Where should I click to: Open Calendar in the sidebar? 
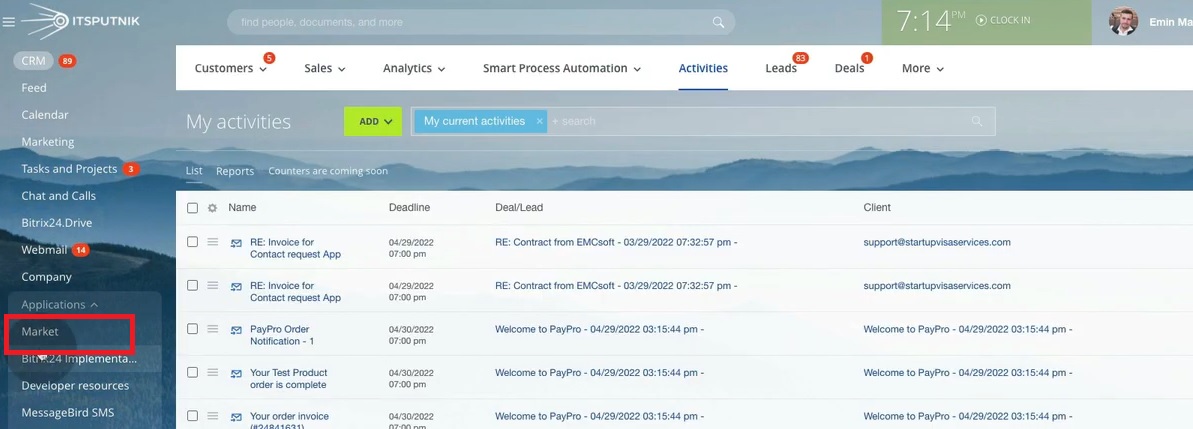click(x=45, y=115)
